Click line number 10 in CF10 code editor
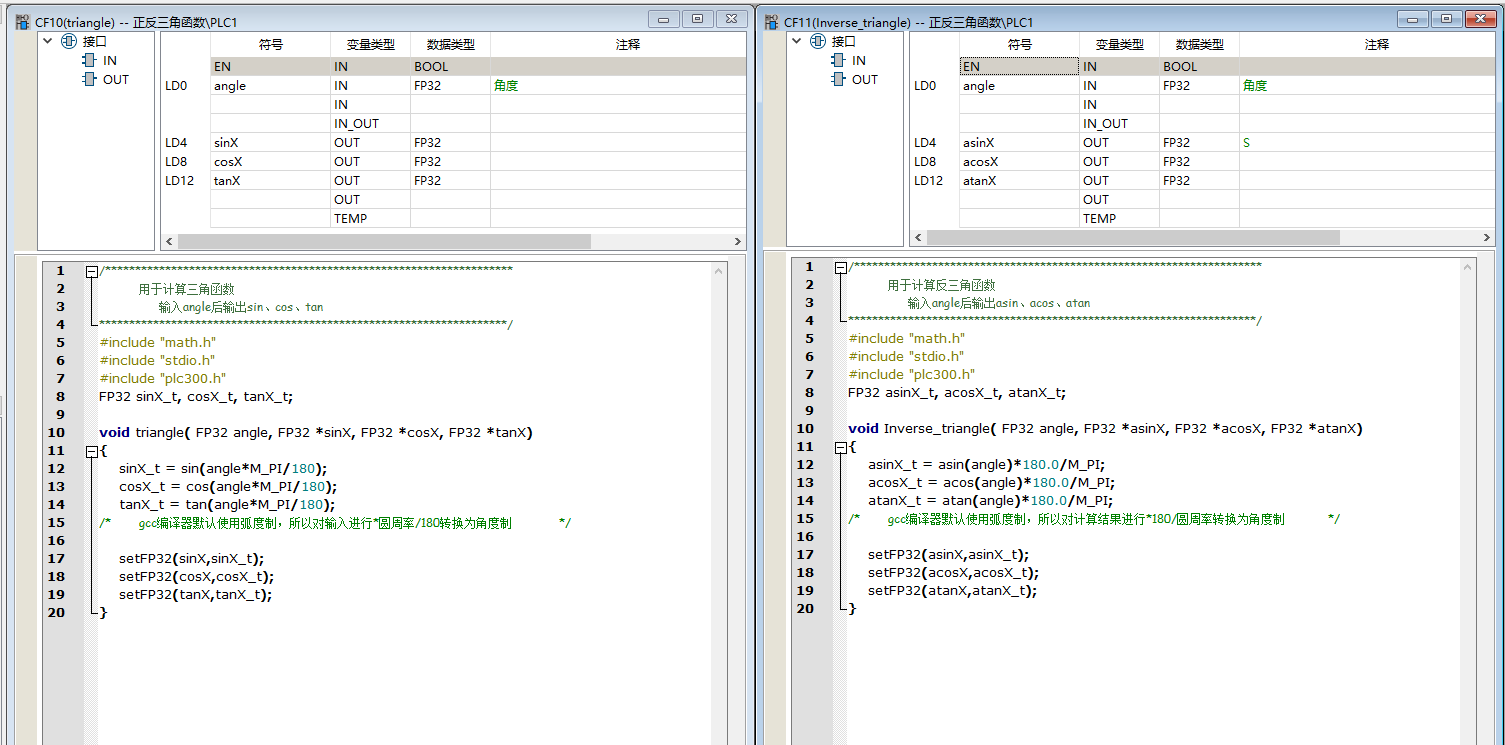1505x745 pixels. 56,433
